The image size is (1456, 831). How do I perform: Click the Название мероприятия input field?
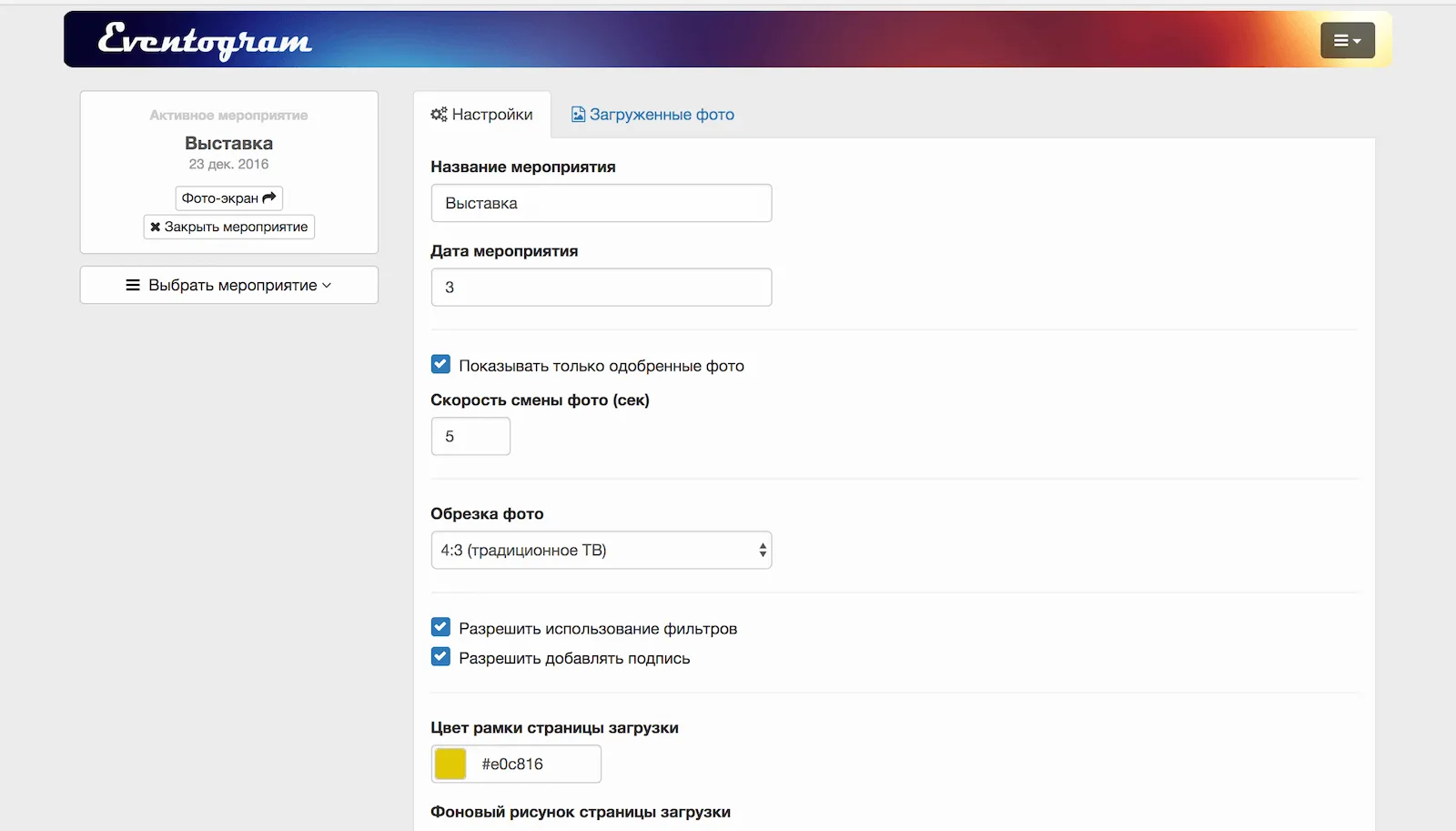pos(601,203)
